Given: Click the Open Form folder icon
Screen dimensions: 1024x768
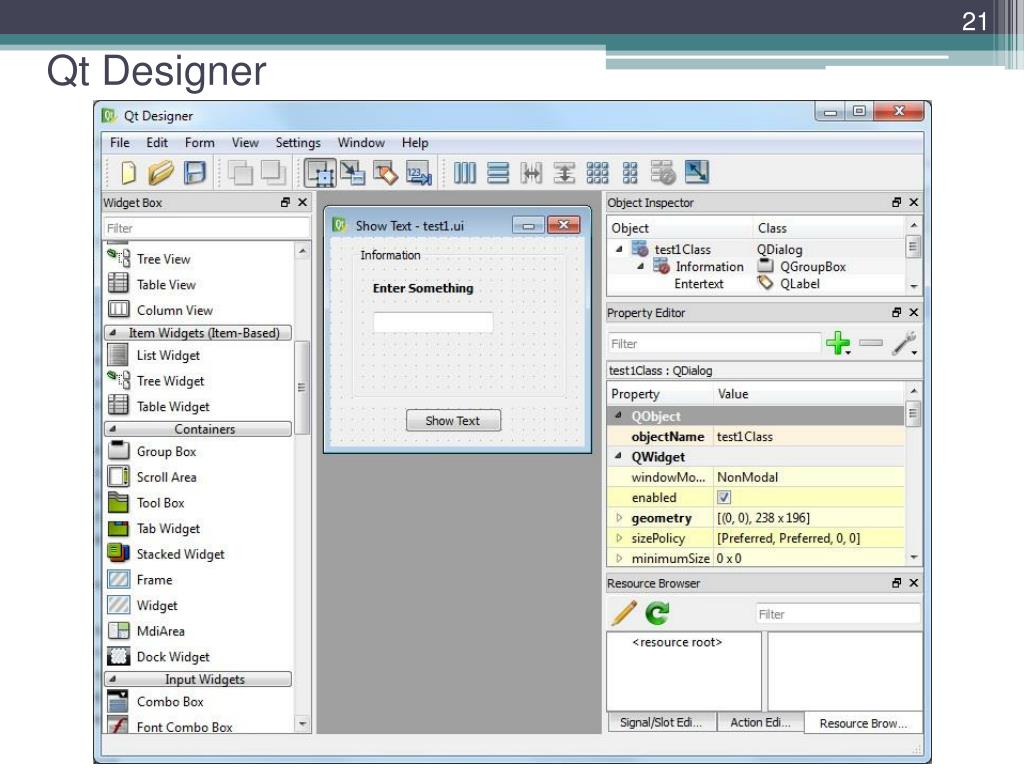Looking at the screenshot, I should click(x=161, y=173).
